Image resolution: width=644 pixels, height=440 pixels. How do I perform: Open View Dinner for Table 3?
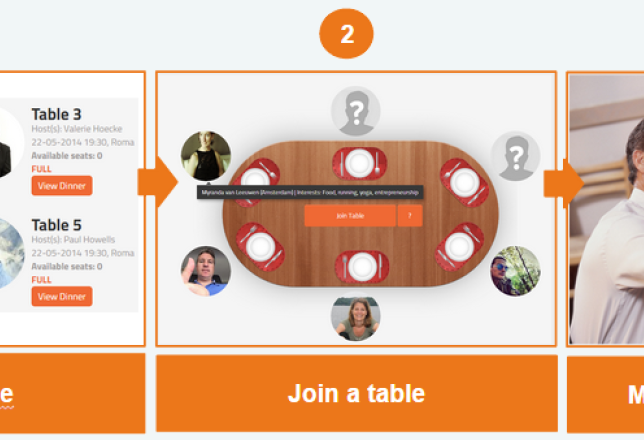click(x=62, y=185)
